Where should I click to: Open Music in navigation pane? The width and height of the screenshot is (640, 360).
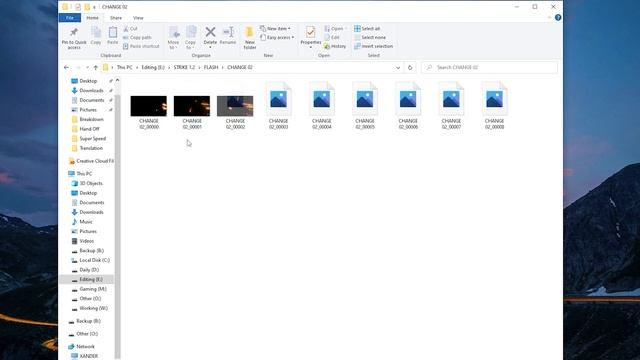82,222
